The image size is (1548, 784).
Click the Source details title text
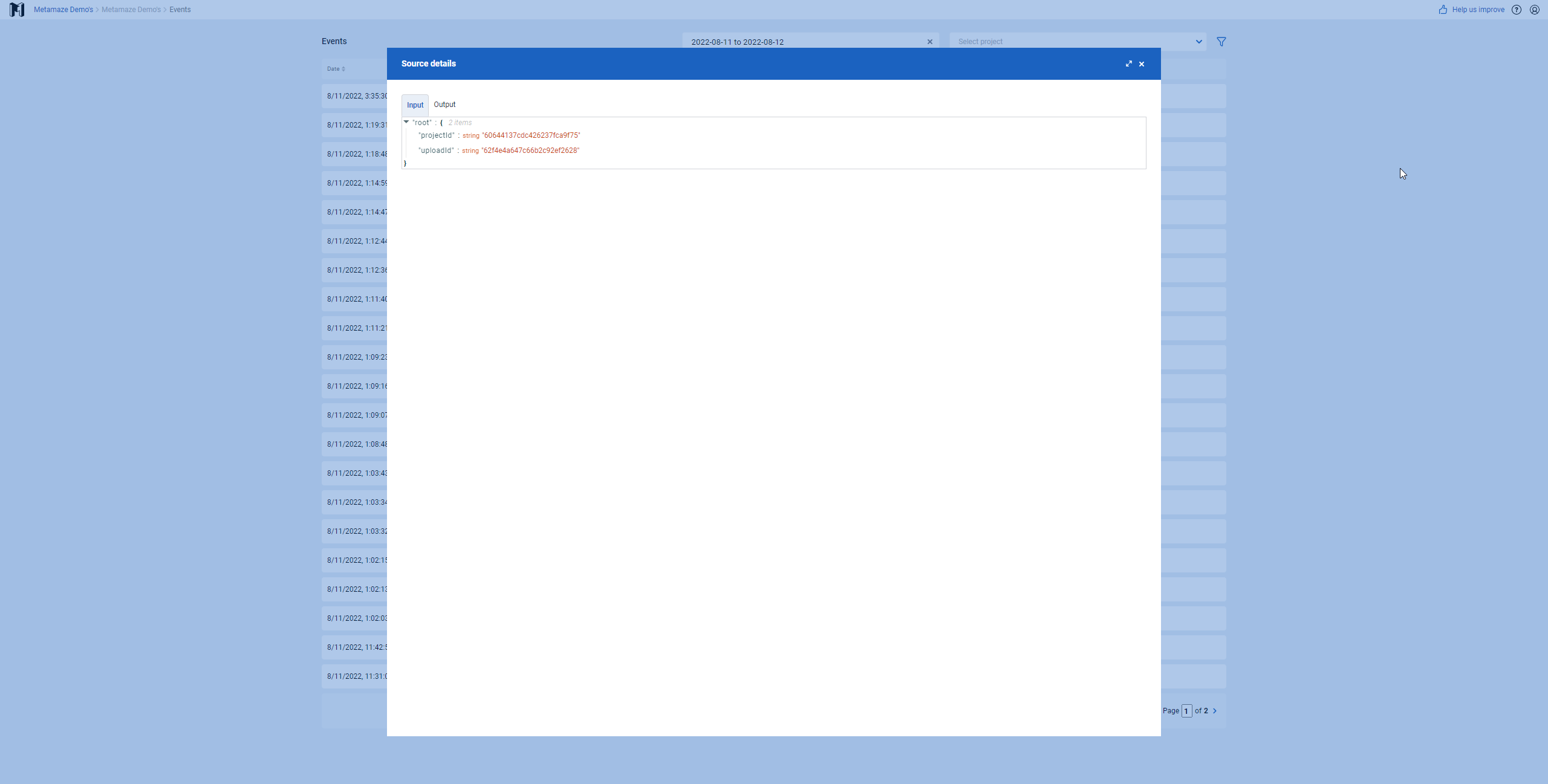click(x=428, y=63)
